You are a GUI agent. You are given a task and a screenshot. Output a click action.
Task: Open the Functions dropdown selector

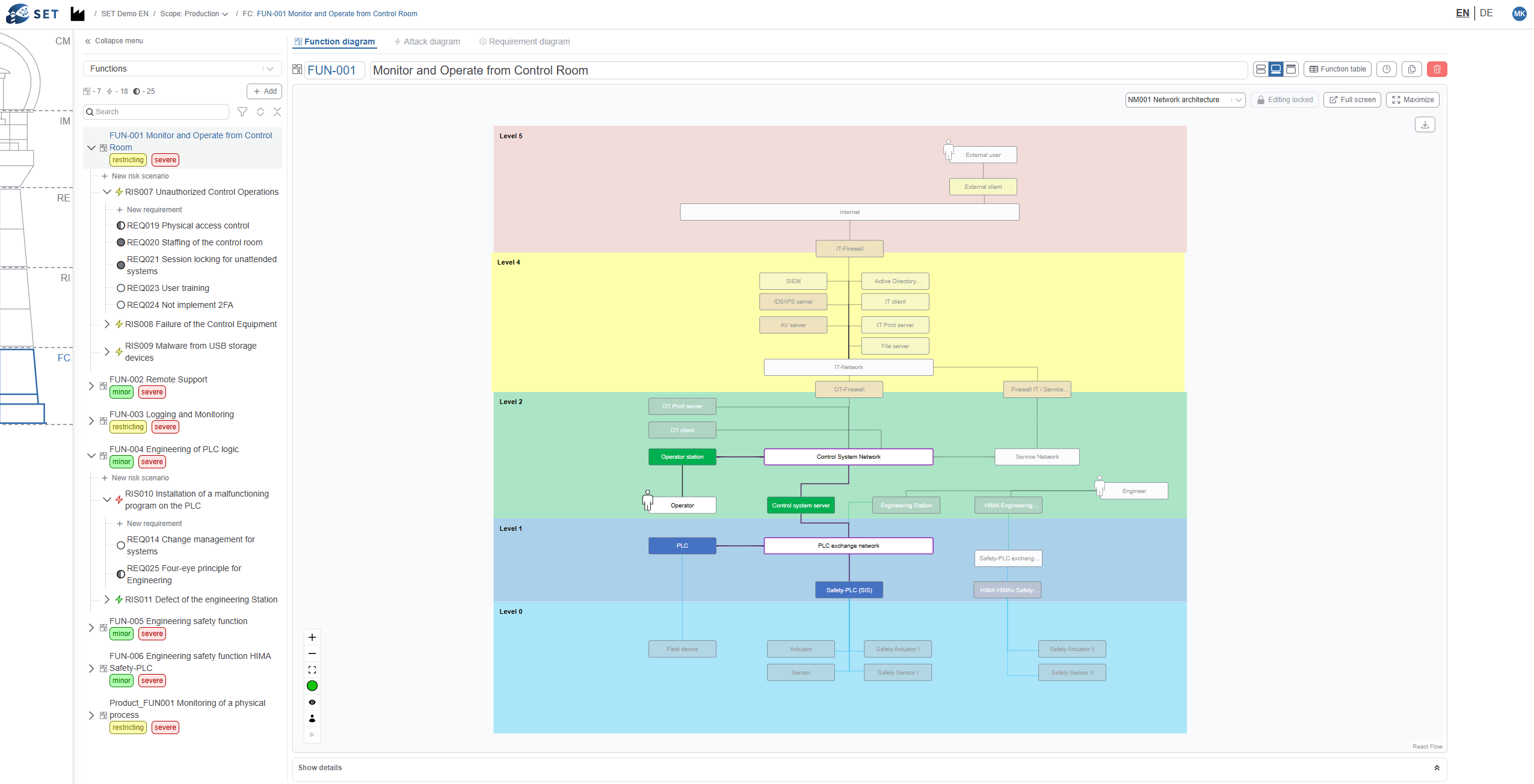182,69
